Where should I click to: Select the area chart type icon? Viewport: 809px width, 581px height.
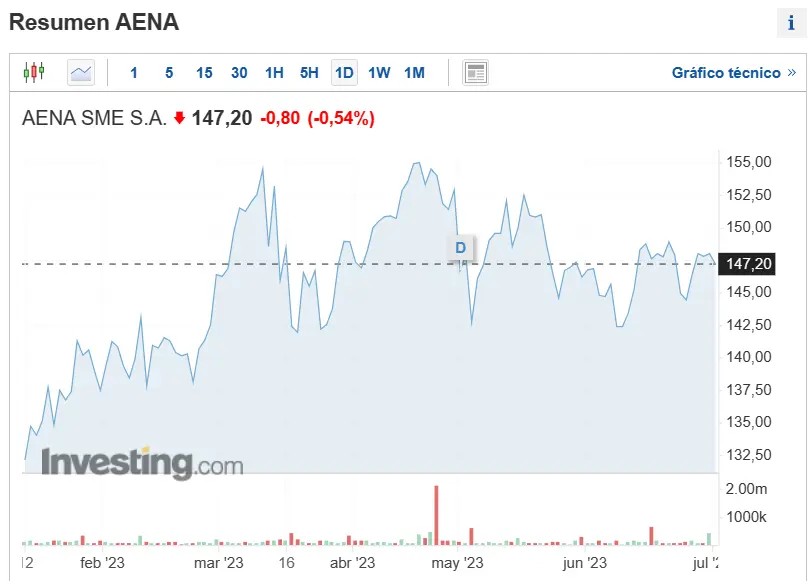81,72
